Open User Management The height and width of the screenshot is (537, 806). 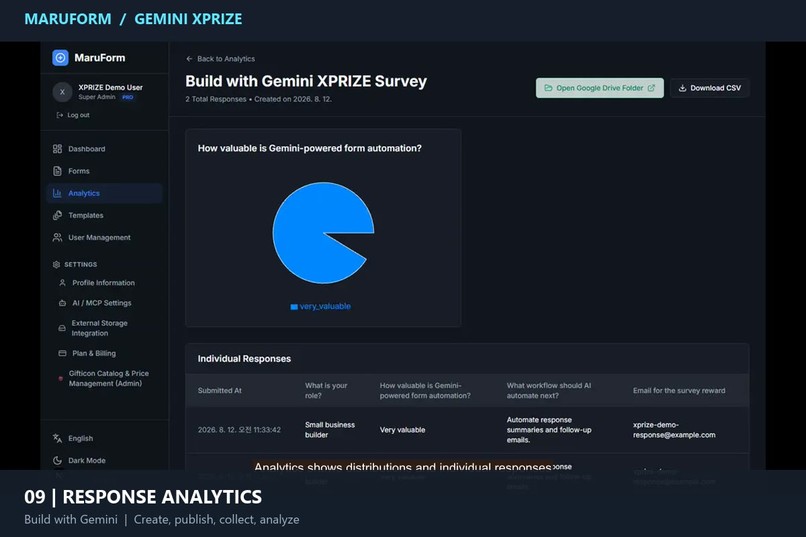tap(105, 237)
